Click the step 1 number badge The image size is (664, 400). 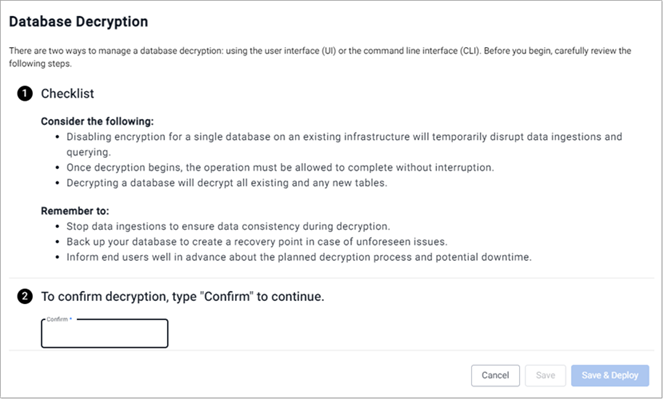(x=23, y=93)
